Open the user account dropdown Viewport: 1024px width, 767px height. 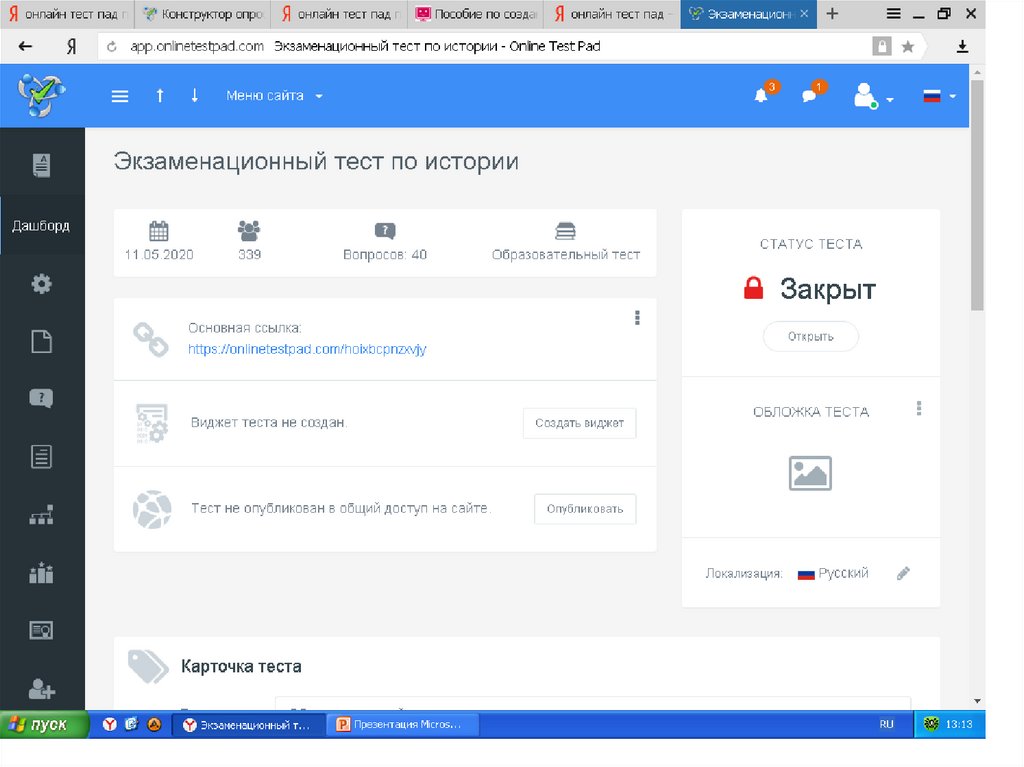click(872, 96)
